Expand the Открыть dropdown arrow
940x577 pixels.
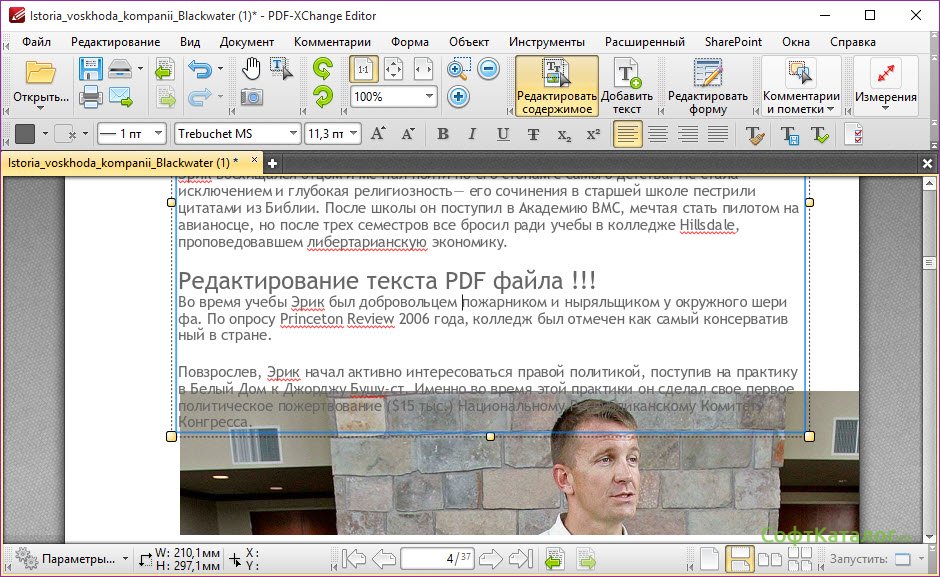40,107
